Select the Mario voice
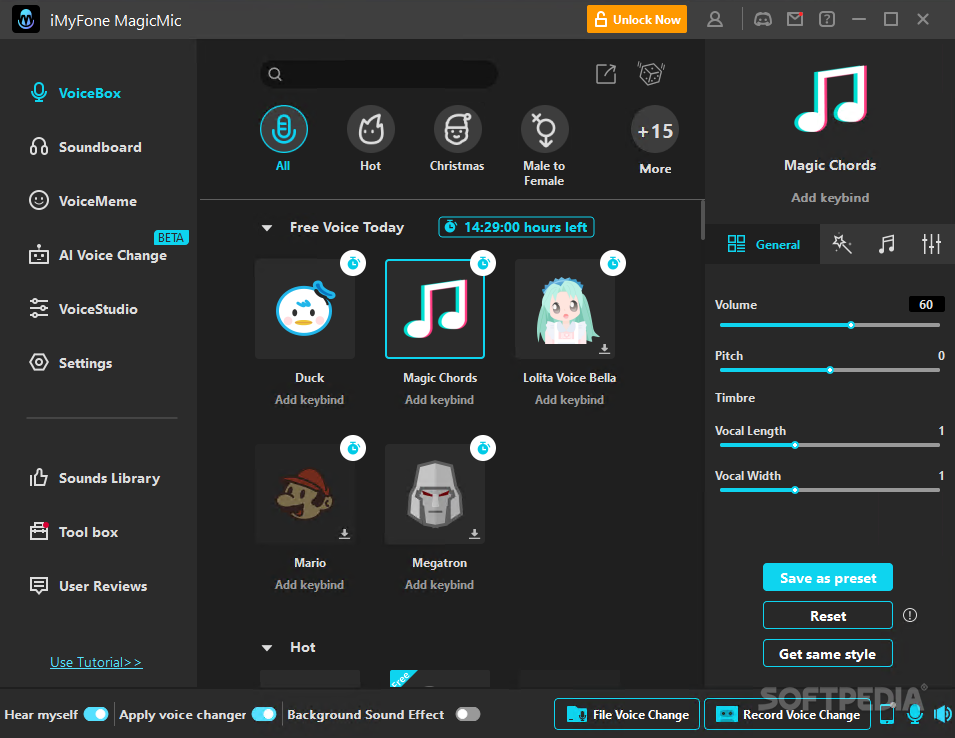 click(305, 494)
